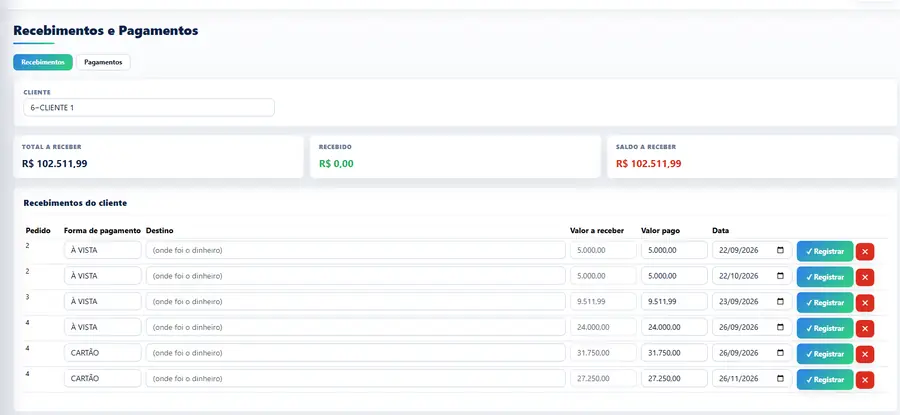The height and width of the screenshot is (415, 900).
Task: Click Valor pago field showing 24.000,00
Action: click(x=674, y=327)
